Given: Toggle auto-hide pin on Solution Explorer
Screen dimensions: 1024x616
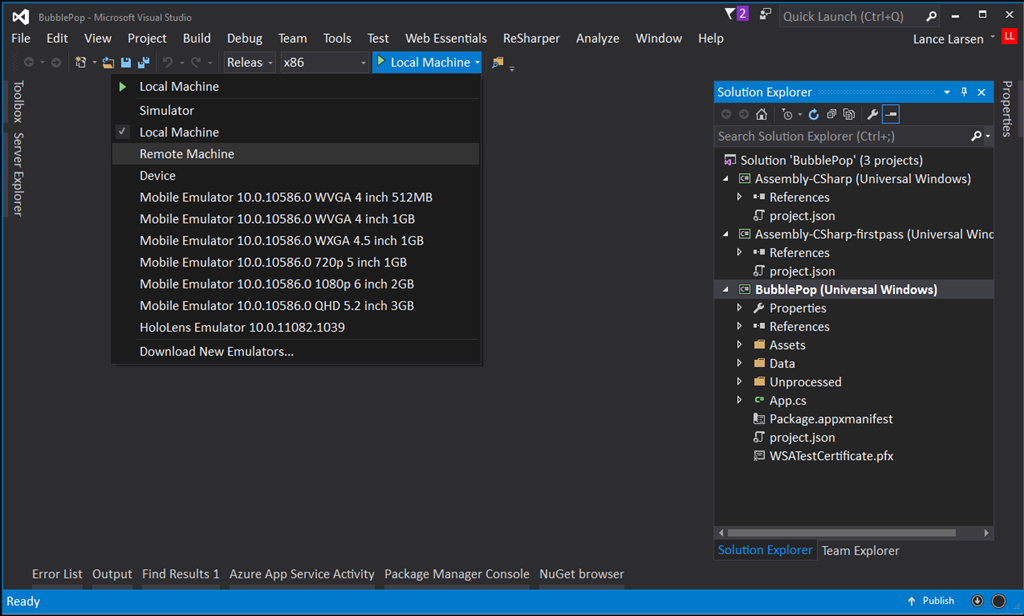Looking at the screenshot, I should coord(964,92).
